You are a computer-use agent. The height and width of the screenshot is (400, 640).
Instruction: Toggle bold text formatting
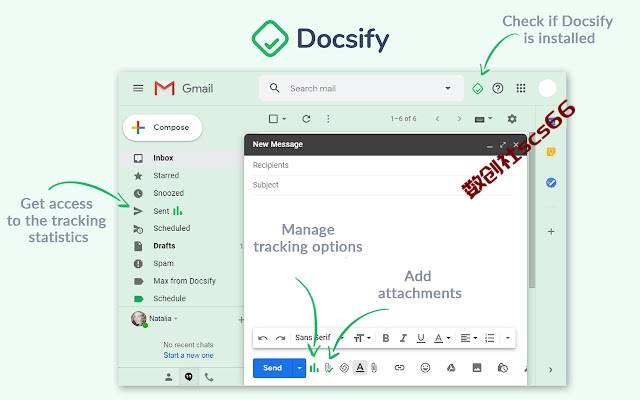tap(385, 338)
